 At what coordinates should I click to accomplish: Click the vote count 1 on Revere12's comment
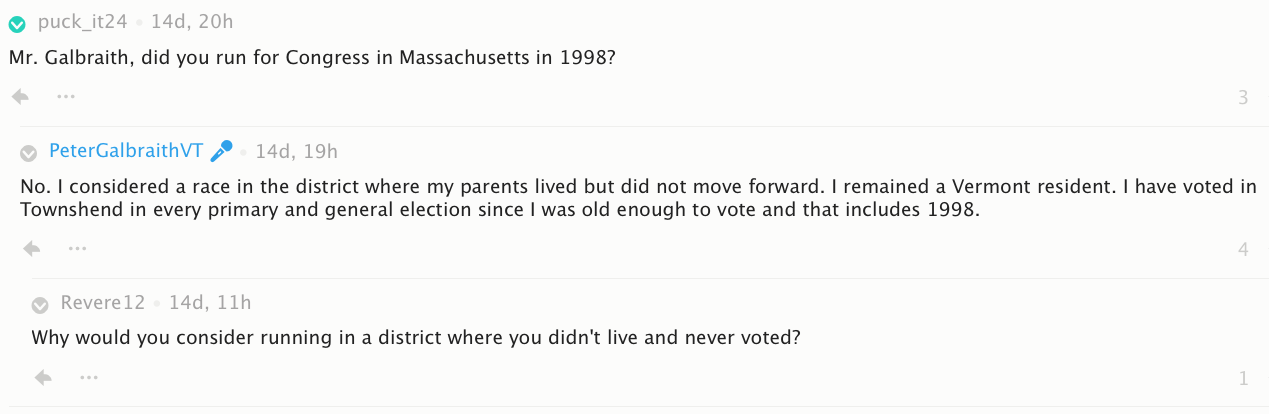click(1243, 379)
